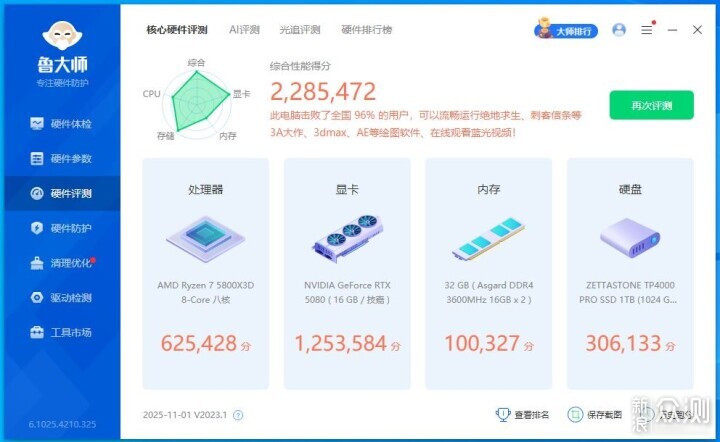Click version number 6.1025.4210.325
The height and width of the screenshot is (442, 720).
[62, 425]
